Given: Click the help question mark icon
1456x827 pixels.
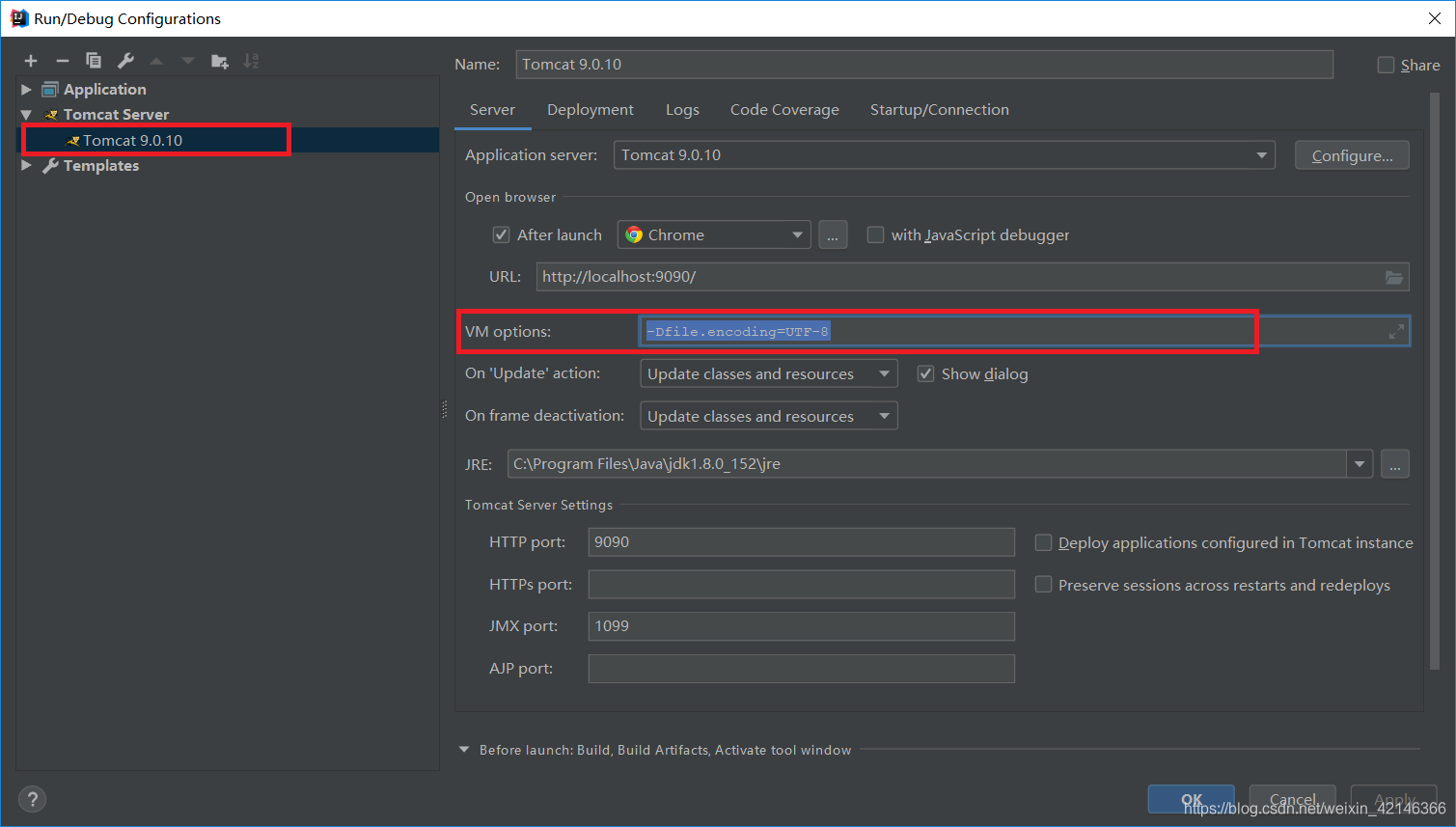Looking at the screenshot, I should pos(32,799).
